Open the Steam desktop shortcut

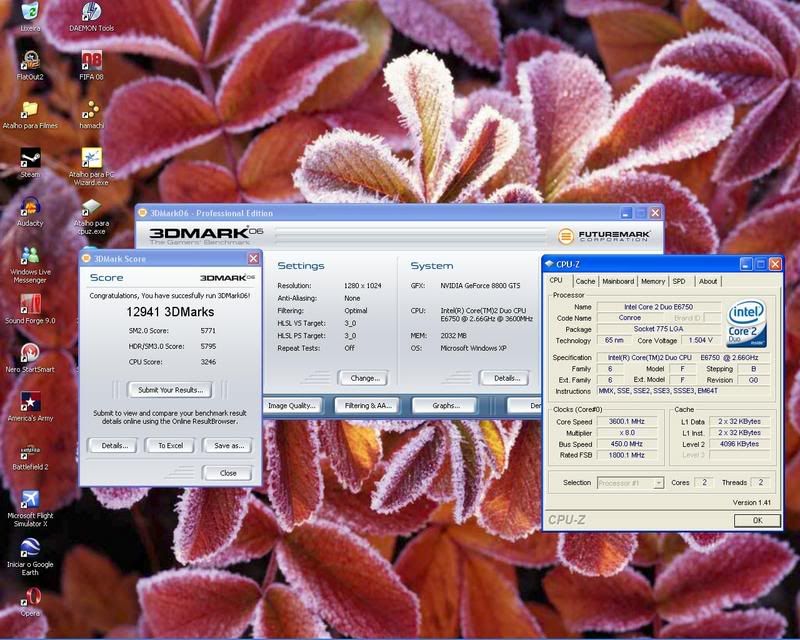click(30, 162)
